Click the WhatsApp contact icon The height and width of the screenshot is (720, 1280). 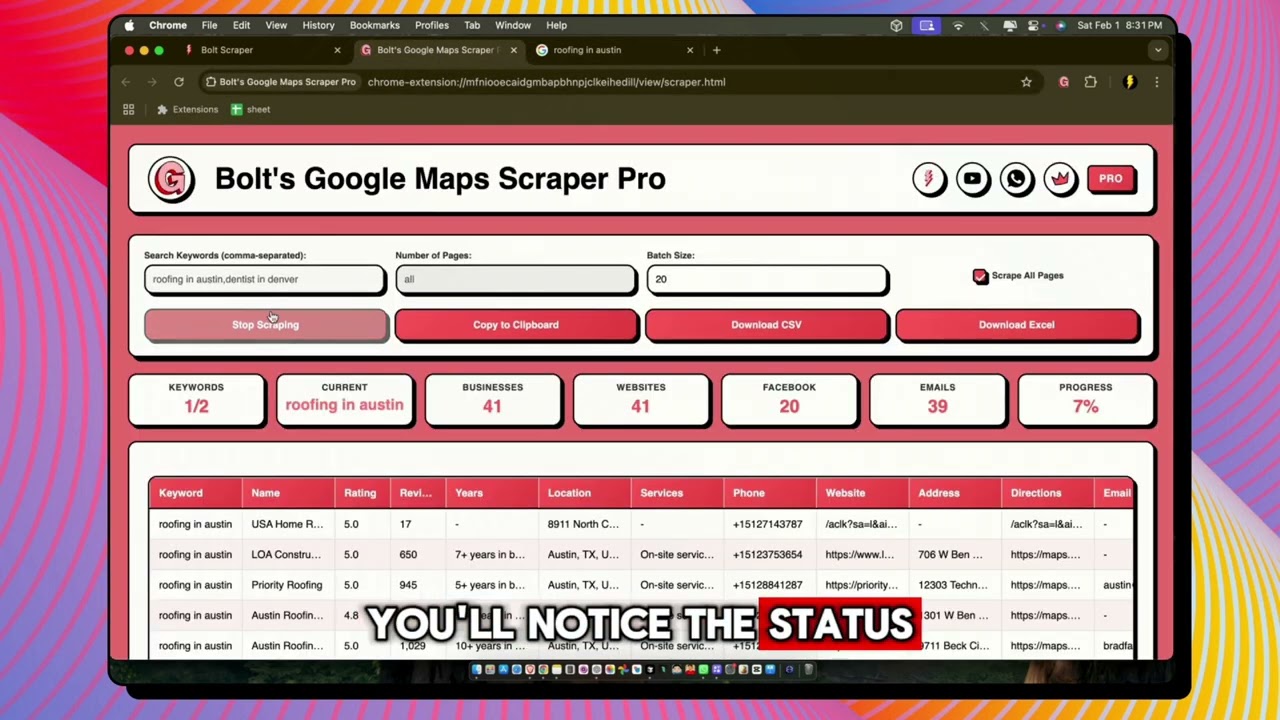click(1016, 178)
